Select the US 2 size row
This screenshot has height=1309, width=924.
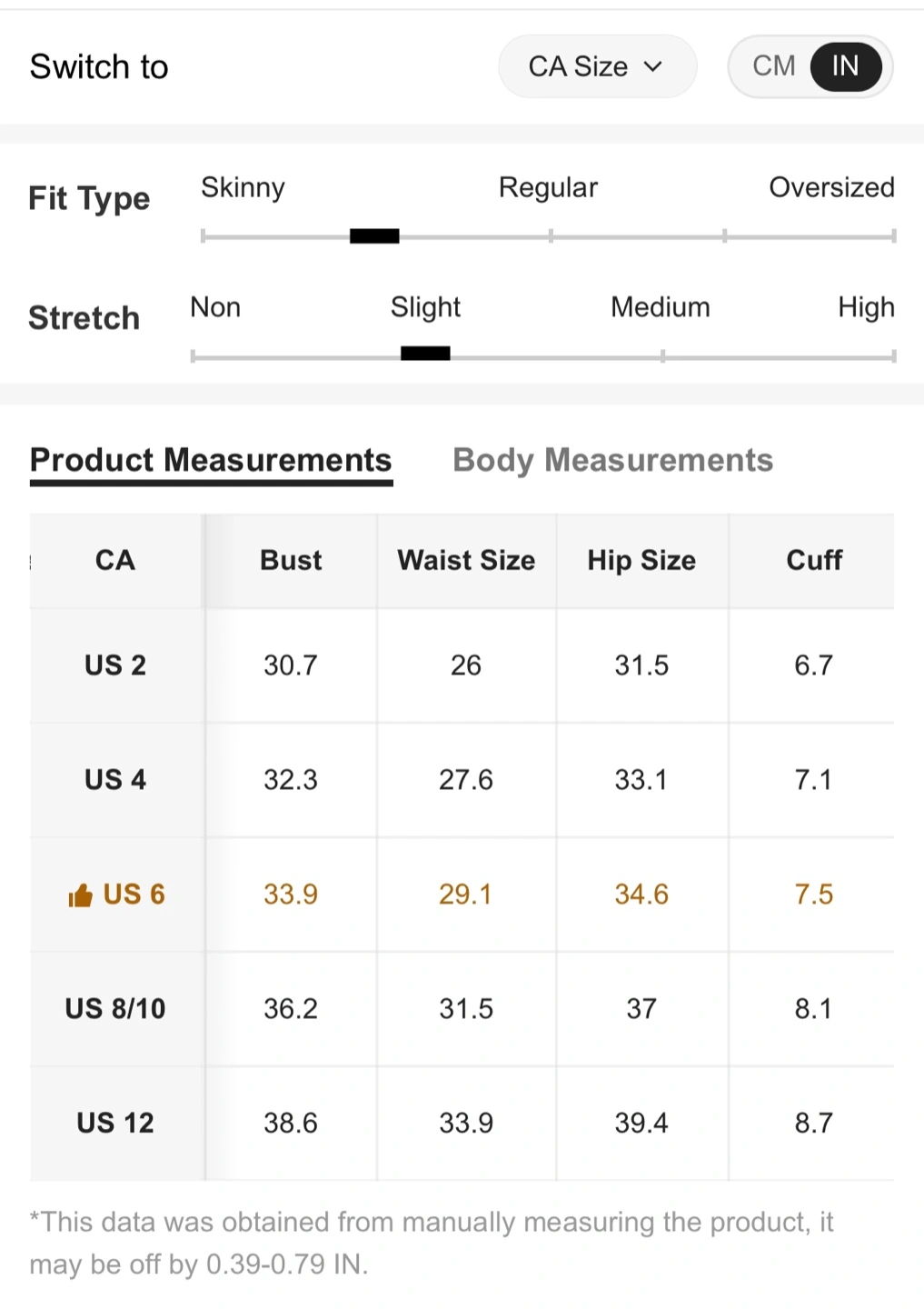click(115, 665)
